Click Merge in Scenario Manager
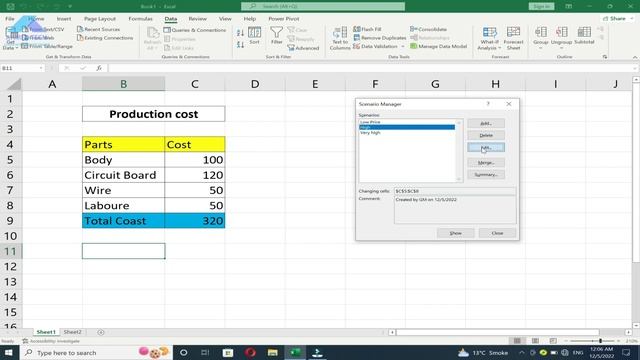 [486, 162]
